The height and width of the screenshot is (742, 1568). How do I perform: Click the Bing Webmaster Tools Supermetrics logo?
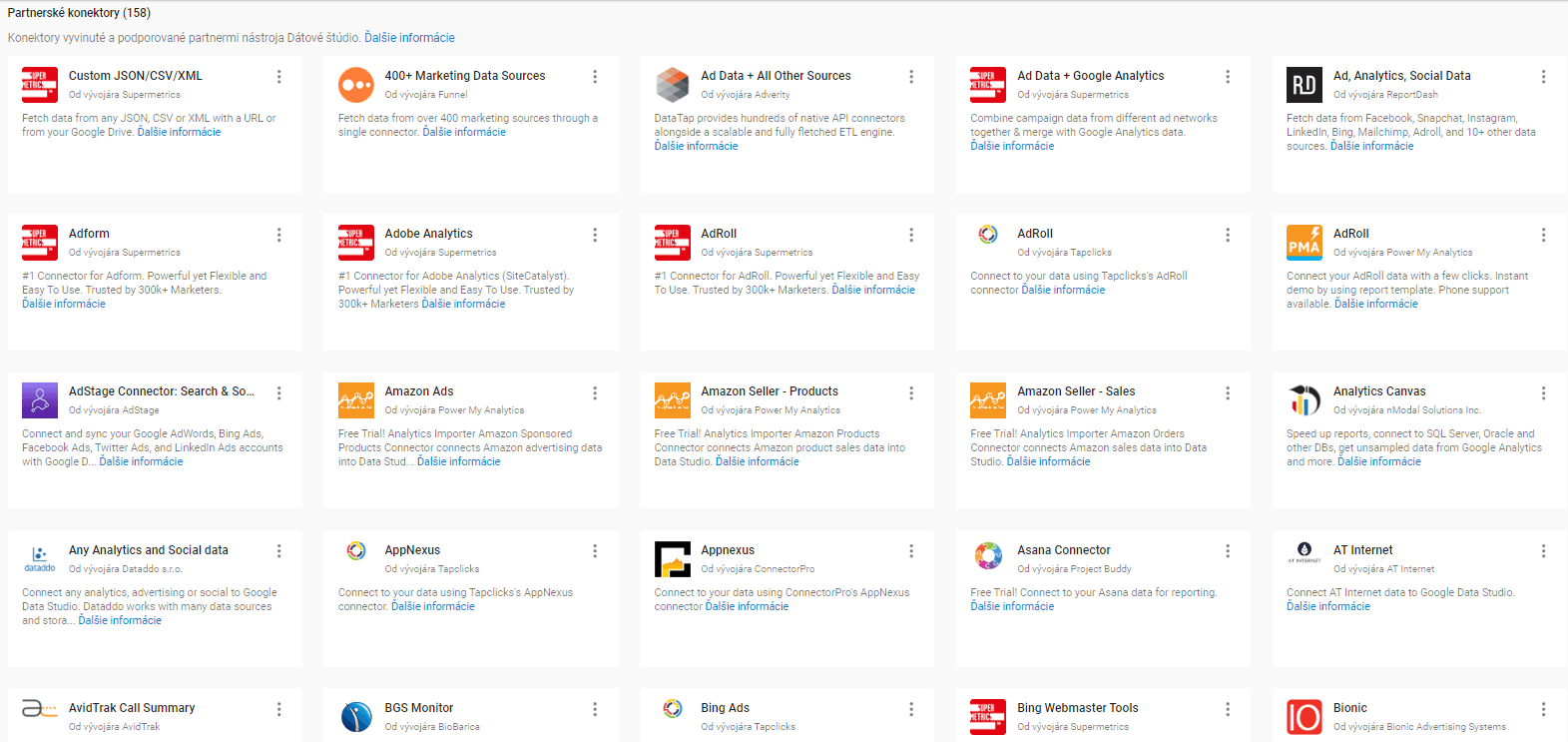click(x=988, y=717)
